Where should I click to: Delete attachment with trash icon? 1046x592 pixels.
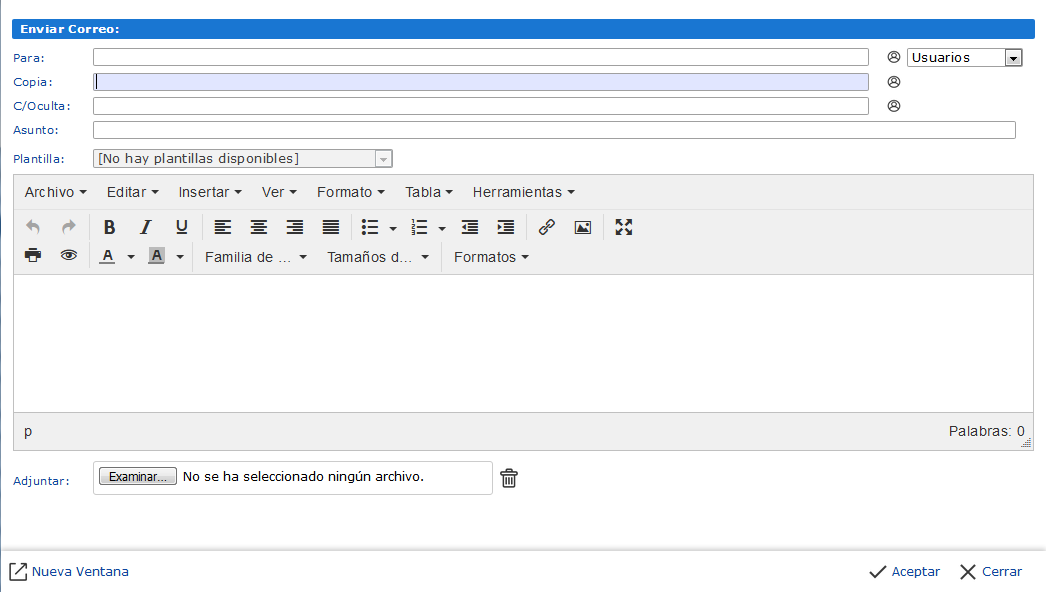click(509, 478)
